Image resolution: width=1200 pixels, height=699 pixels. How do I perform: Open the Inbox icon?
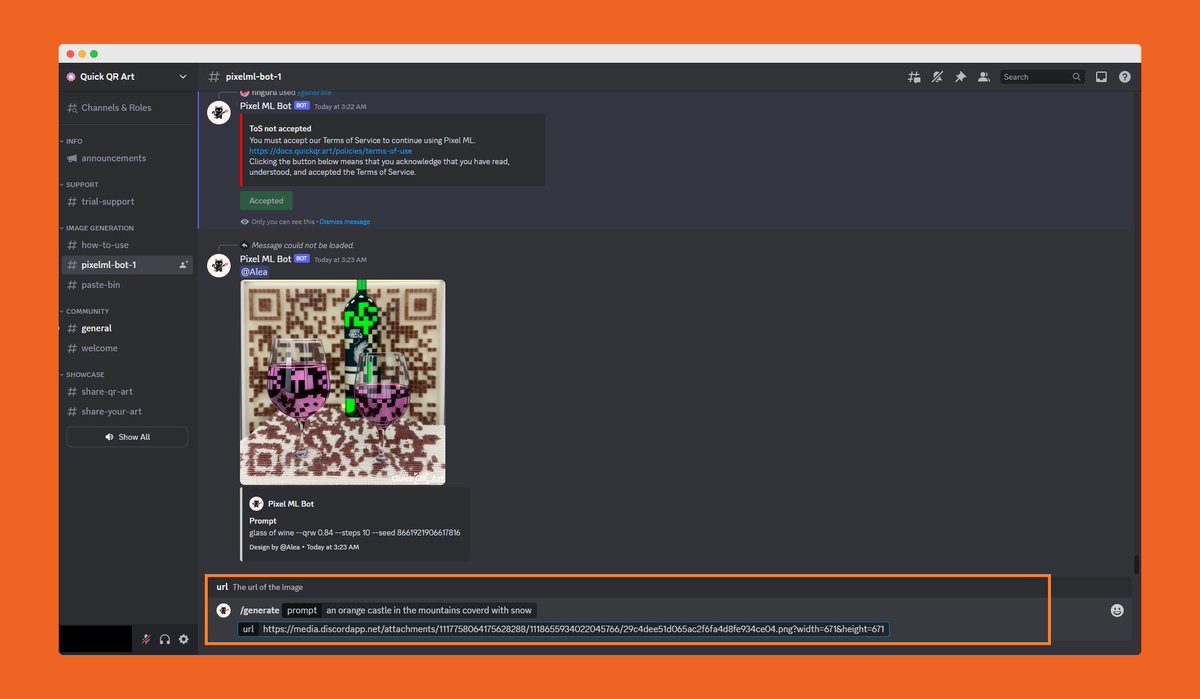(1101, 77)
